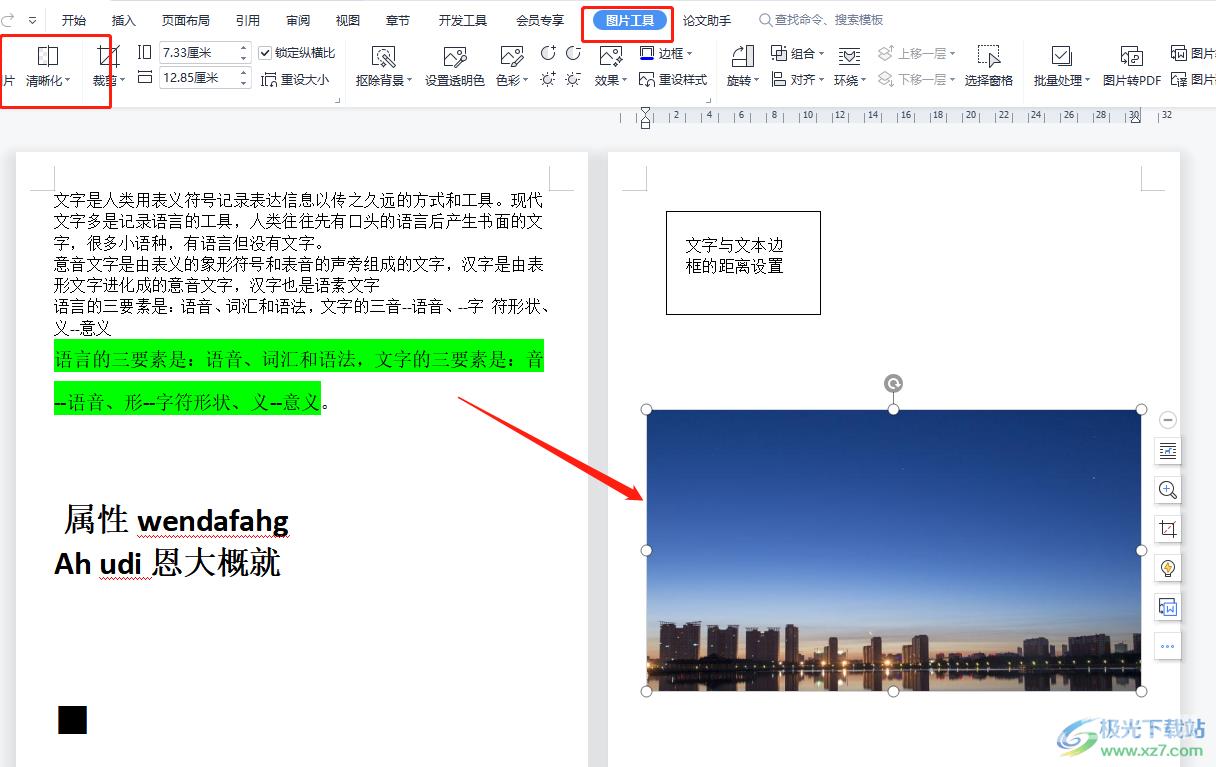
Task: Click the zoom-in magnifier floating icon
Action: coord(1167,490)
